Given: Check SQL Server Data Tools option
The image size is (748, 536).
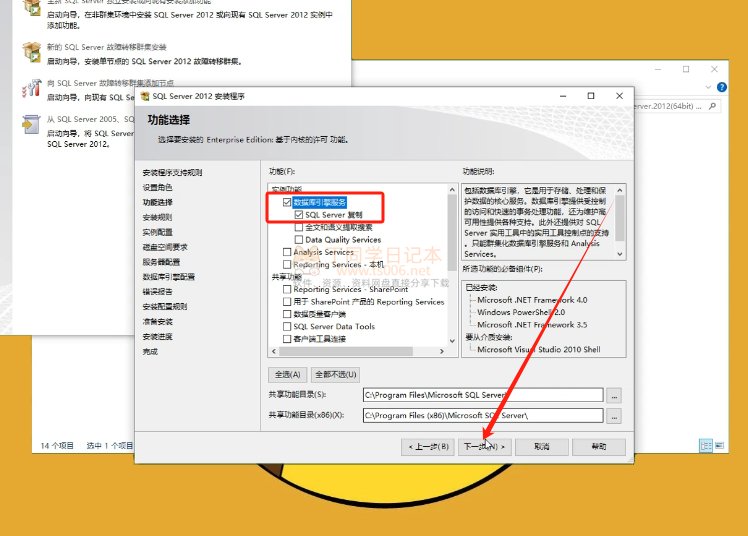Looking at the screenshot, I should point(287,326).
